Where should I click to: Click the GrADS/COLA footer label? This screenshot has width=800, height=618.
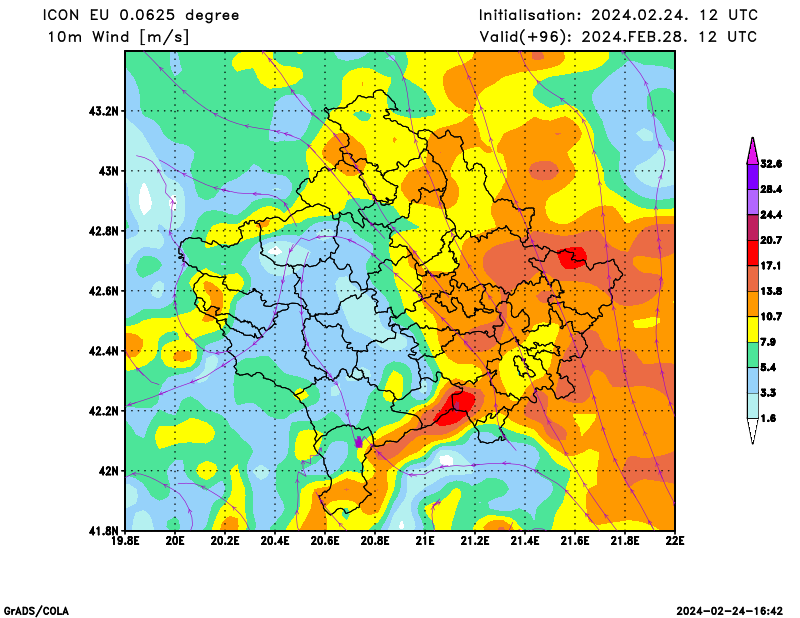pos(36,611)
